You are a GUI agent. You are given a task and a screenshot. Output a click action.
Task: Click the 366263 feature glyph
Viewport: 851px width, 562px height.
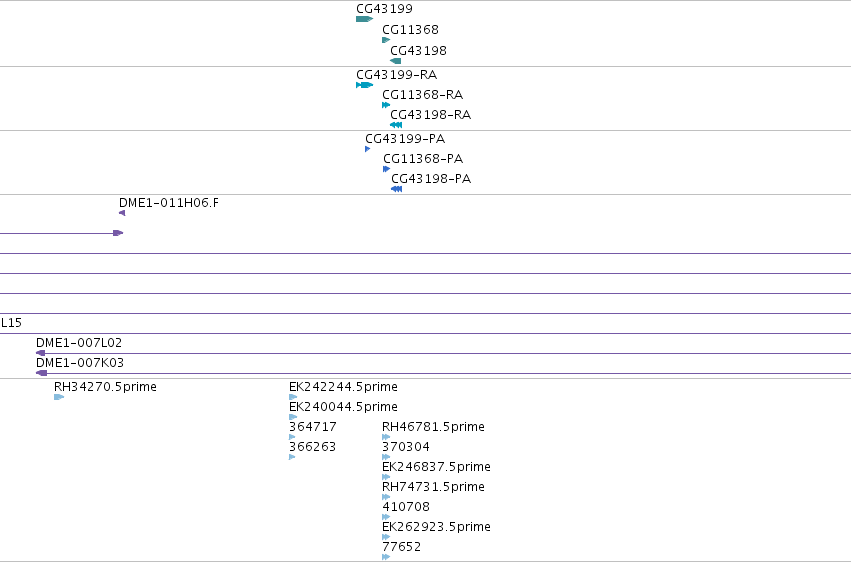pos(292,457)
